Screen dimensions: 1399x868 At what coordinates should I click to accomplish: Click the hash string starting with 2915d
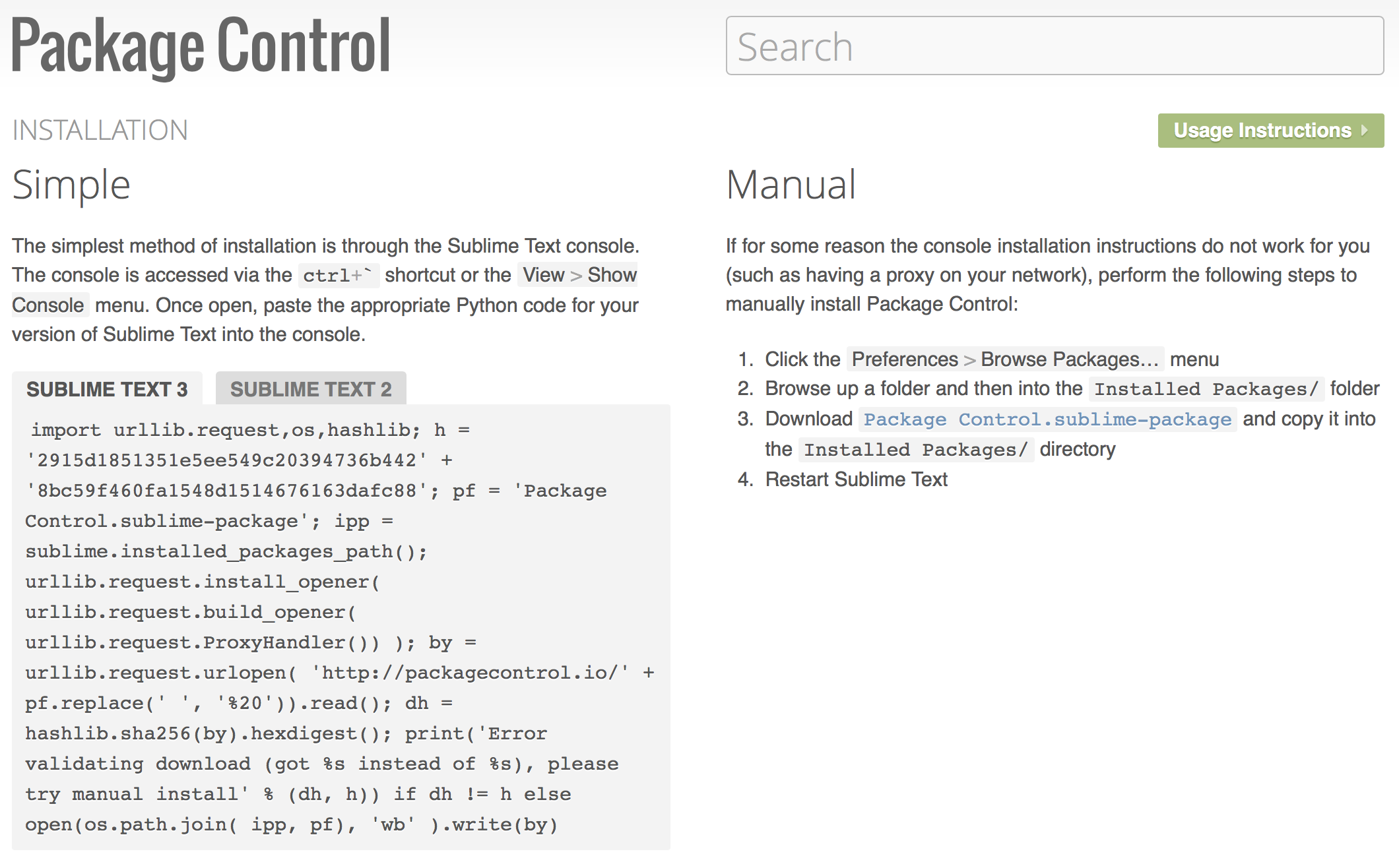click(227, 460)
